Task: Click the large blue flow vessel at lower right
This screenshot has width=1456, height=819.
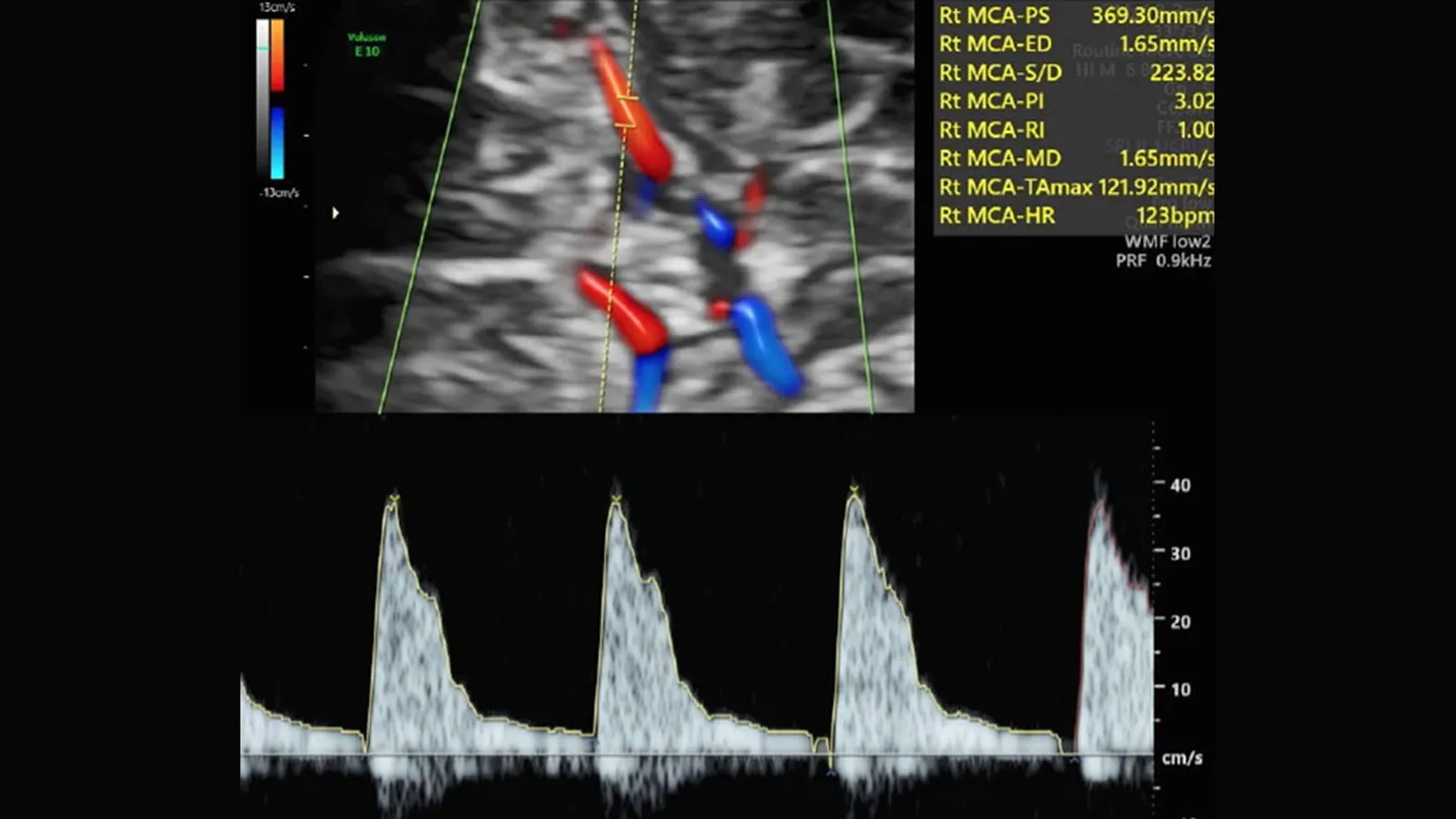Action: 765,344
